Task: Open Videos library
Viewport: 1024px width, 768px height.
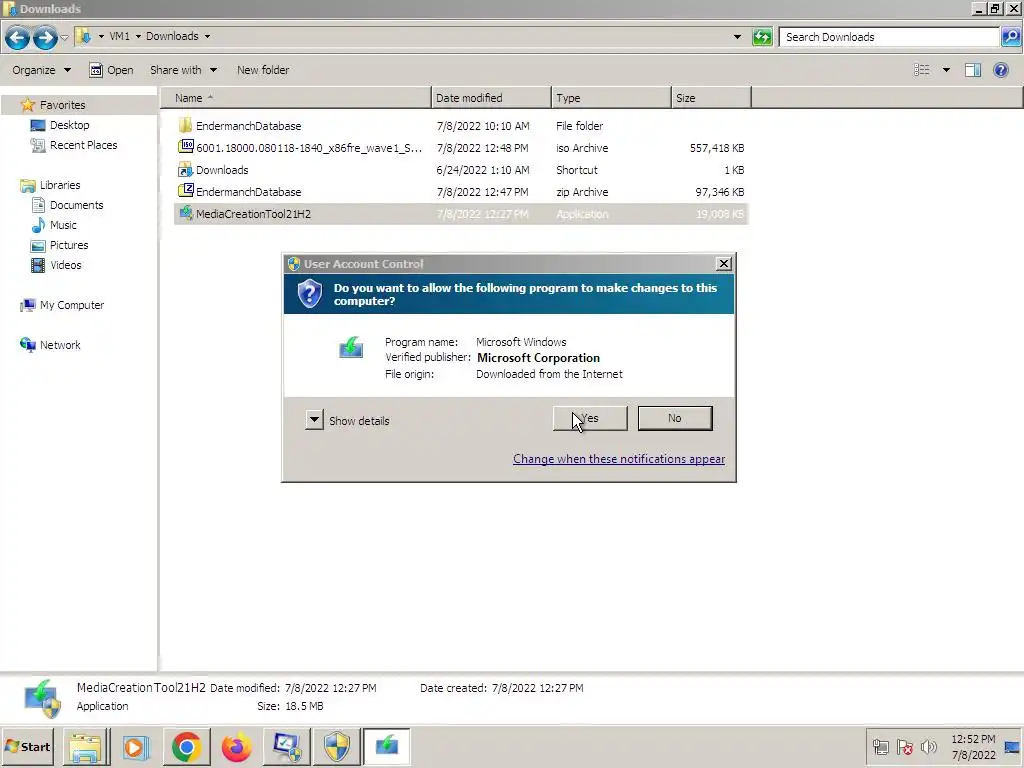Action: coord(65,265)
